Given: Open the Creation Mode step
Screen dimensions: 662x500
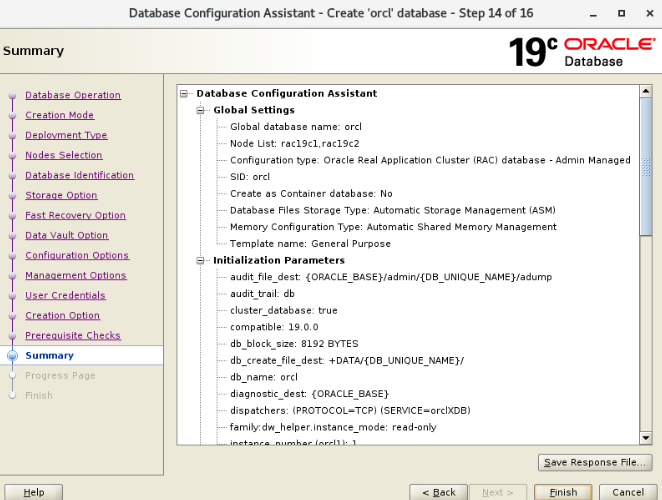Looking at the screenshot, I should [x=59, y=115].
